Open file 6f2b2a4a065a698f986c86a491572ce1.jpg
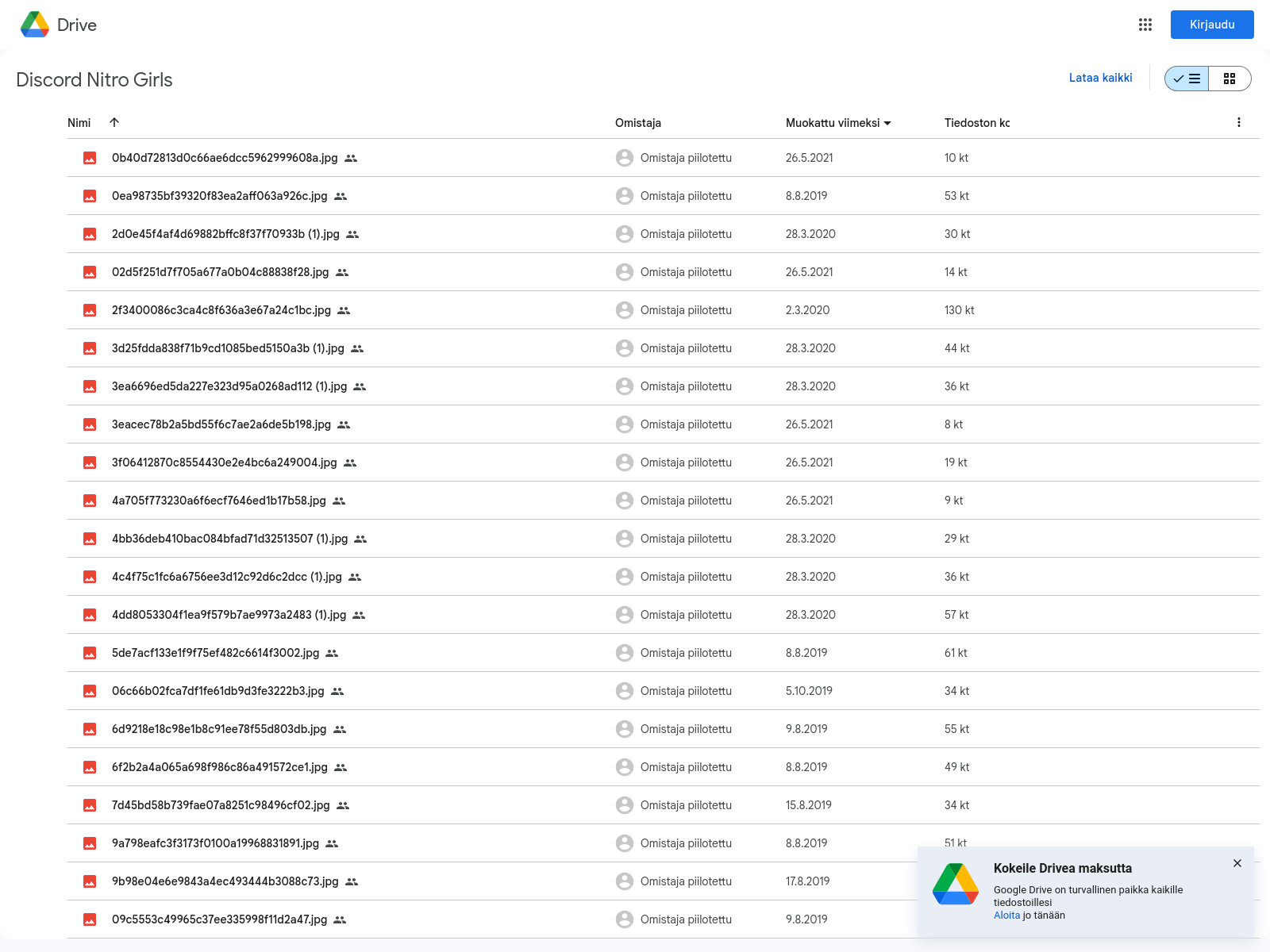Image resolution: width=1270 pixels, height=952 pixels. tap(220, 767)
